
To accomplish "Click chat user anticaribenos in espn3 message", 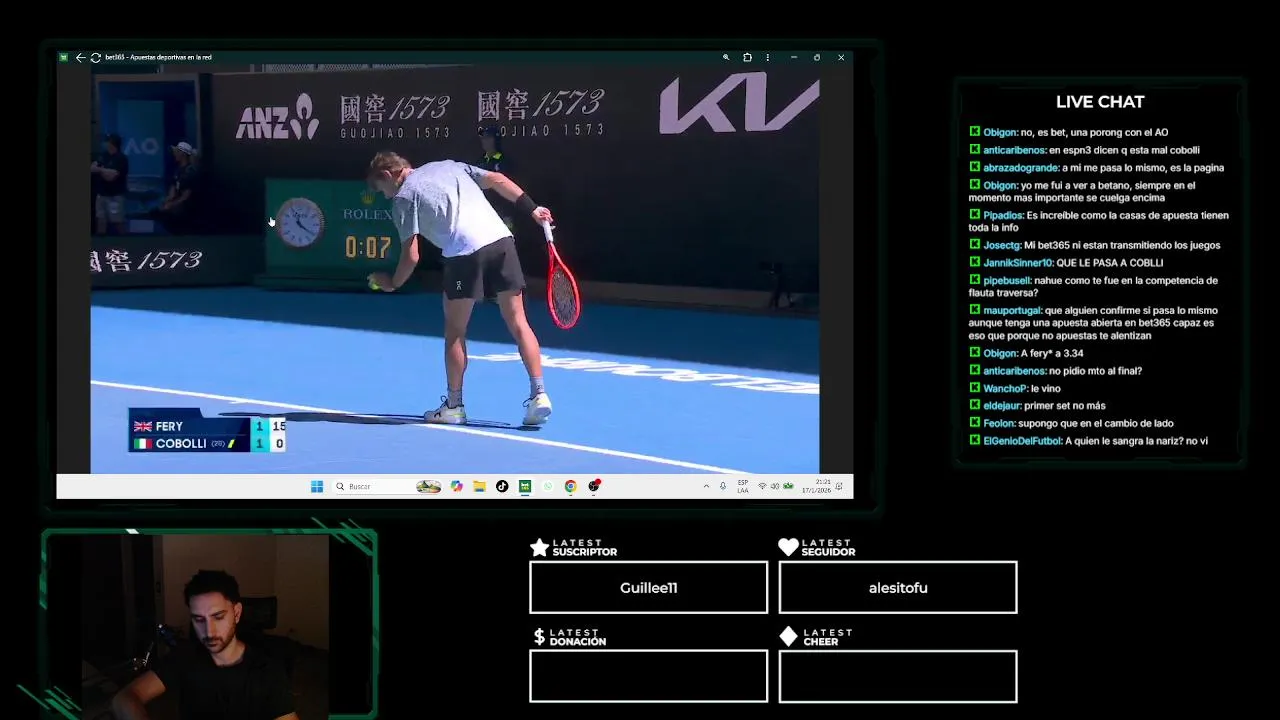I will pos(1014,150).
